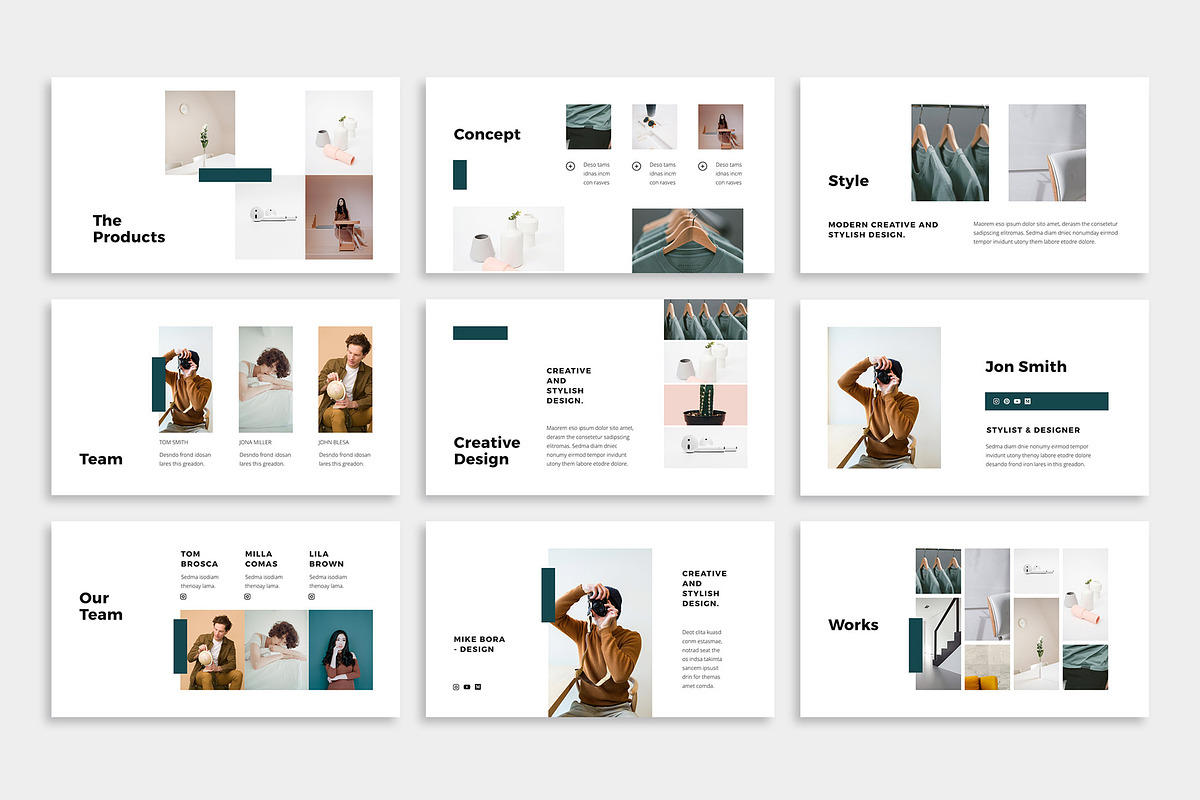
Task: Select the AirPods photo in The Products slide
Action: click(x=270, y=217)
